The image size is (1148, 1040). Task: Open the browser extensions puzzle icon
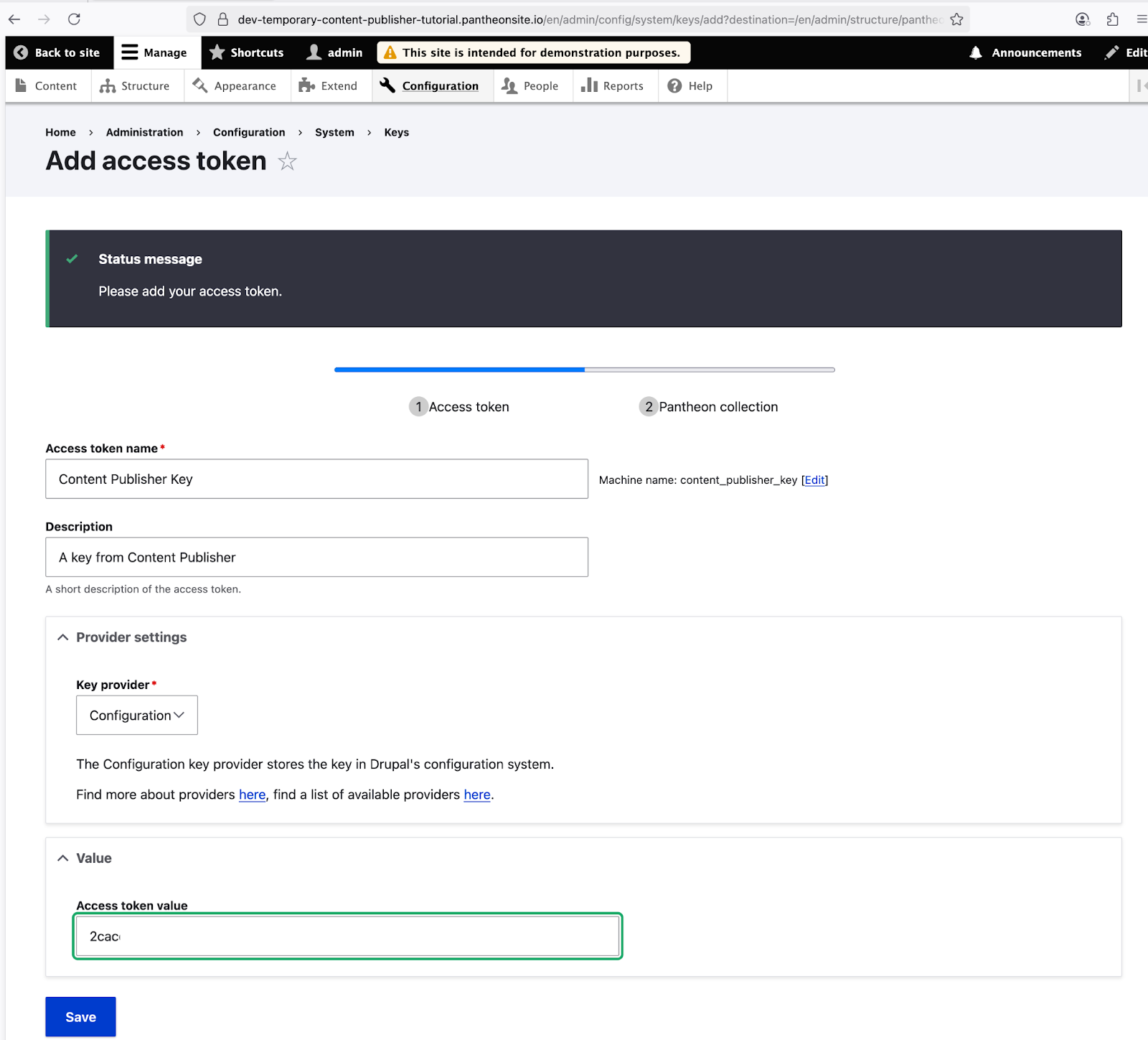tap(1112, 19)
